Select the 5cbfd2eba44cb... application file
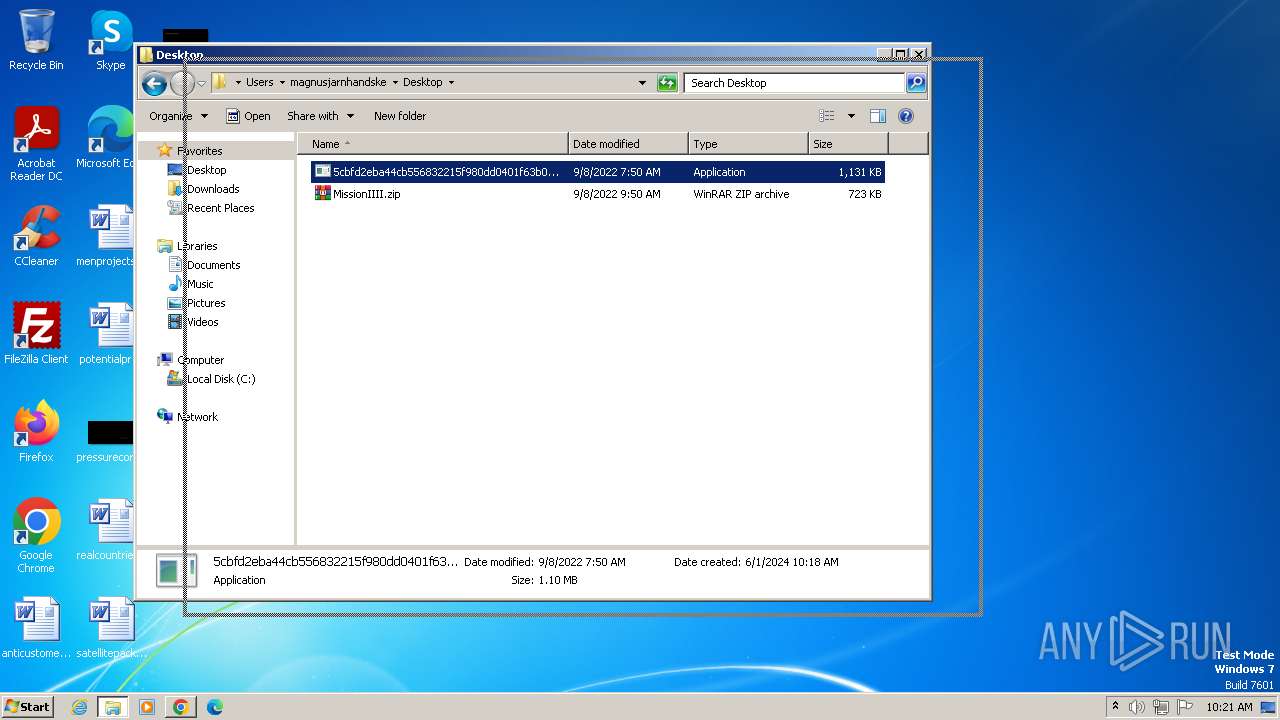 598,172
